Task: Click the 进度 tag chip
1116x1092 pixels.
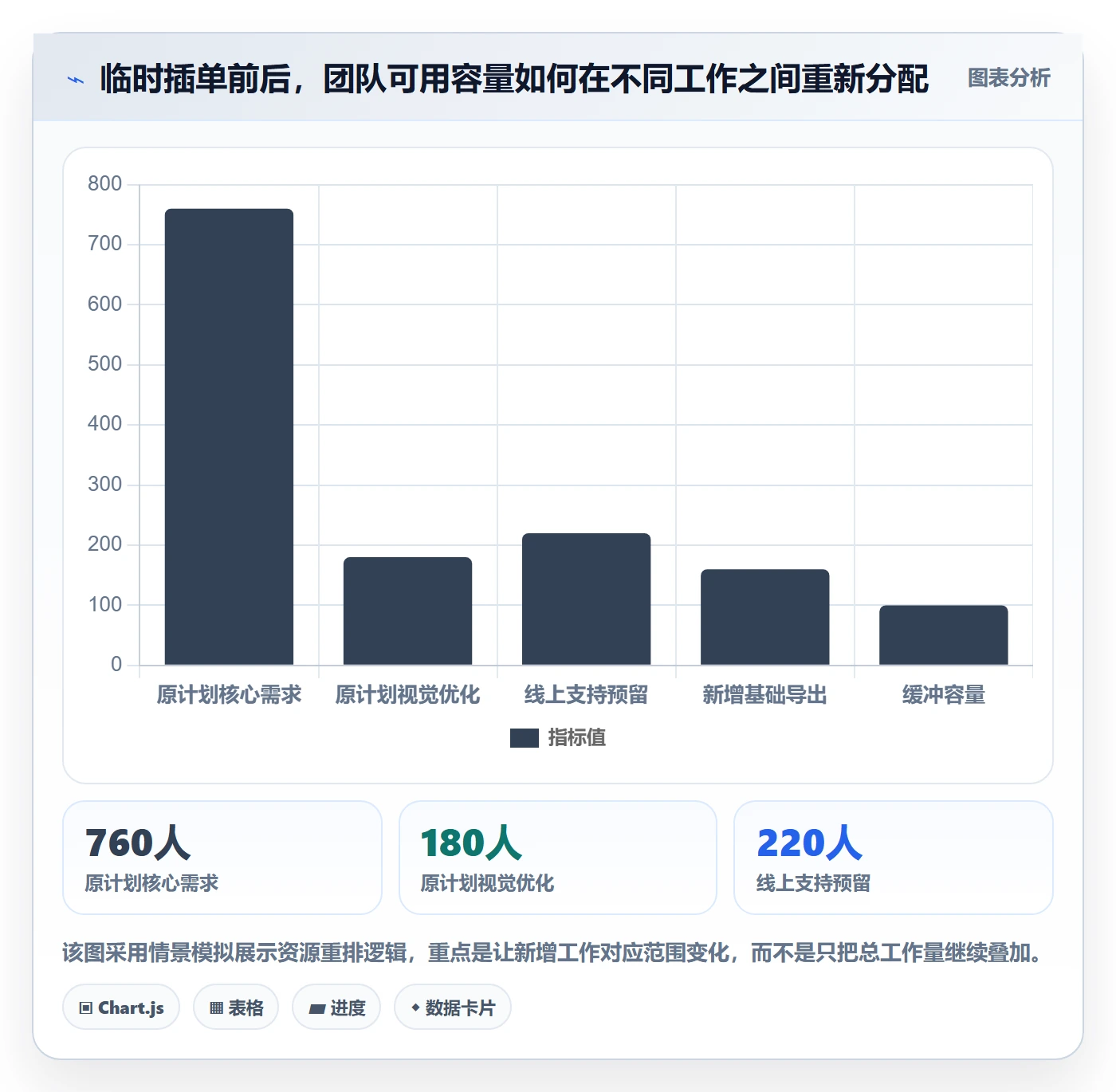Action: point(336,1008)
